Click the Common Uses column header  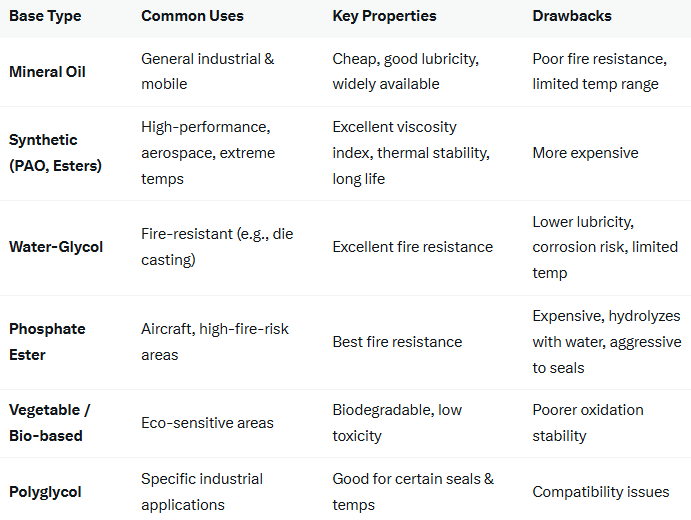coord(192,16)
